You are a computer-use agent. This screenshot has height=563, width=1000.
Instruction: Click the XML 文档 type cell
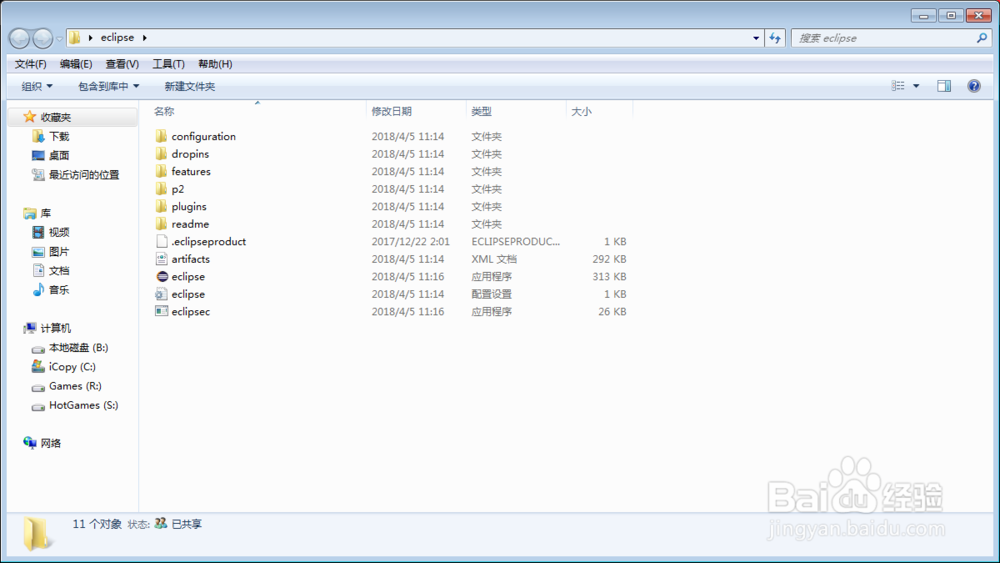(494, 259)
